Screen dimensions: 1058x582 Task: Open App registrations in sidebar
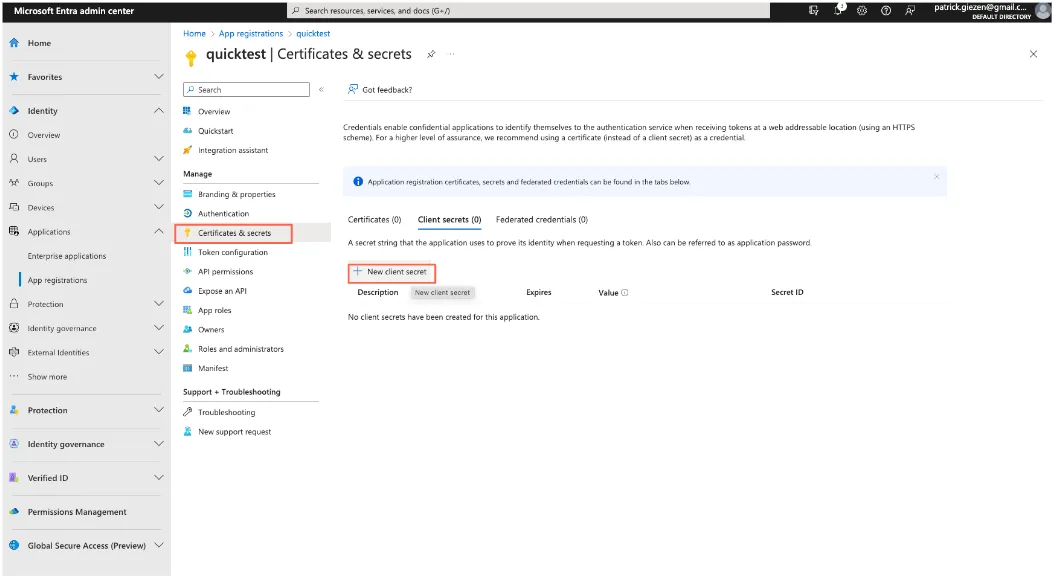(57, 280)
